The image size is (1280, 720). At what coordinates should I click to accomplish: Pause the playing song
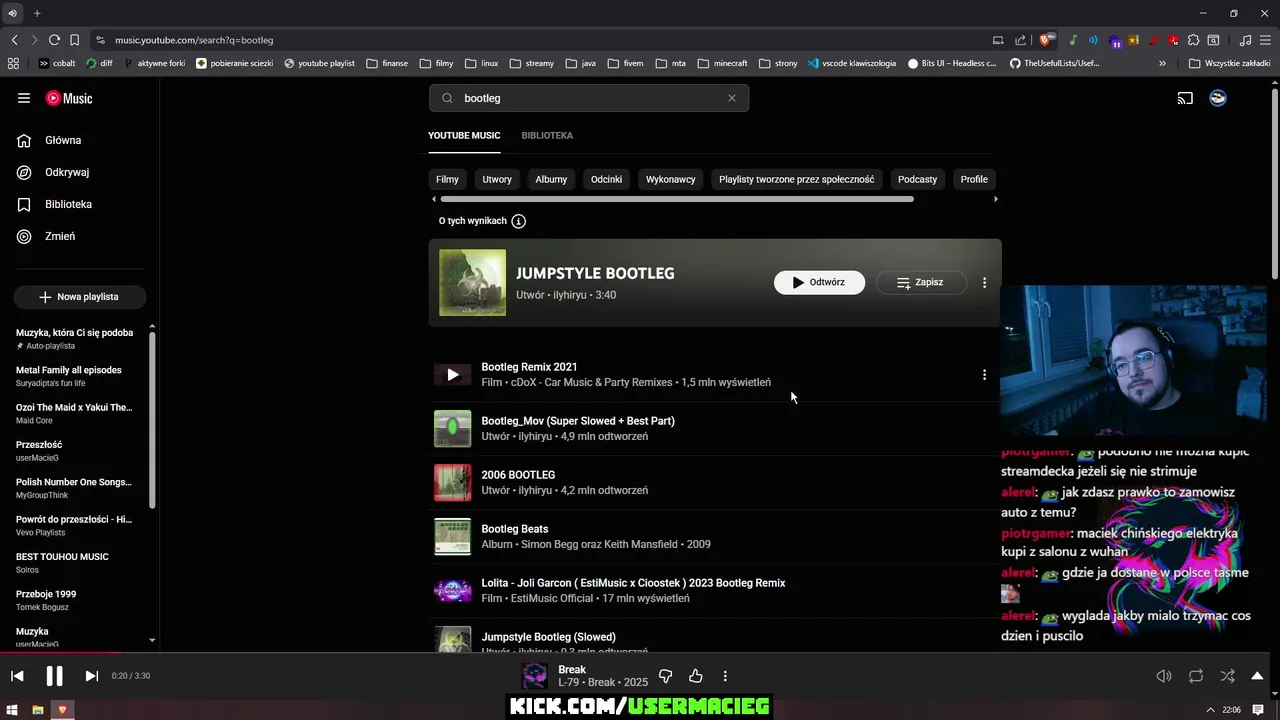click(54, 676)
